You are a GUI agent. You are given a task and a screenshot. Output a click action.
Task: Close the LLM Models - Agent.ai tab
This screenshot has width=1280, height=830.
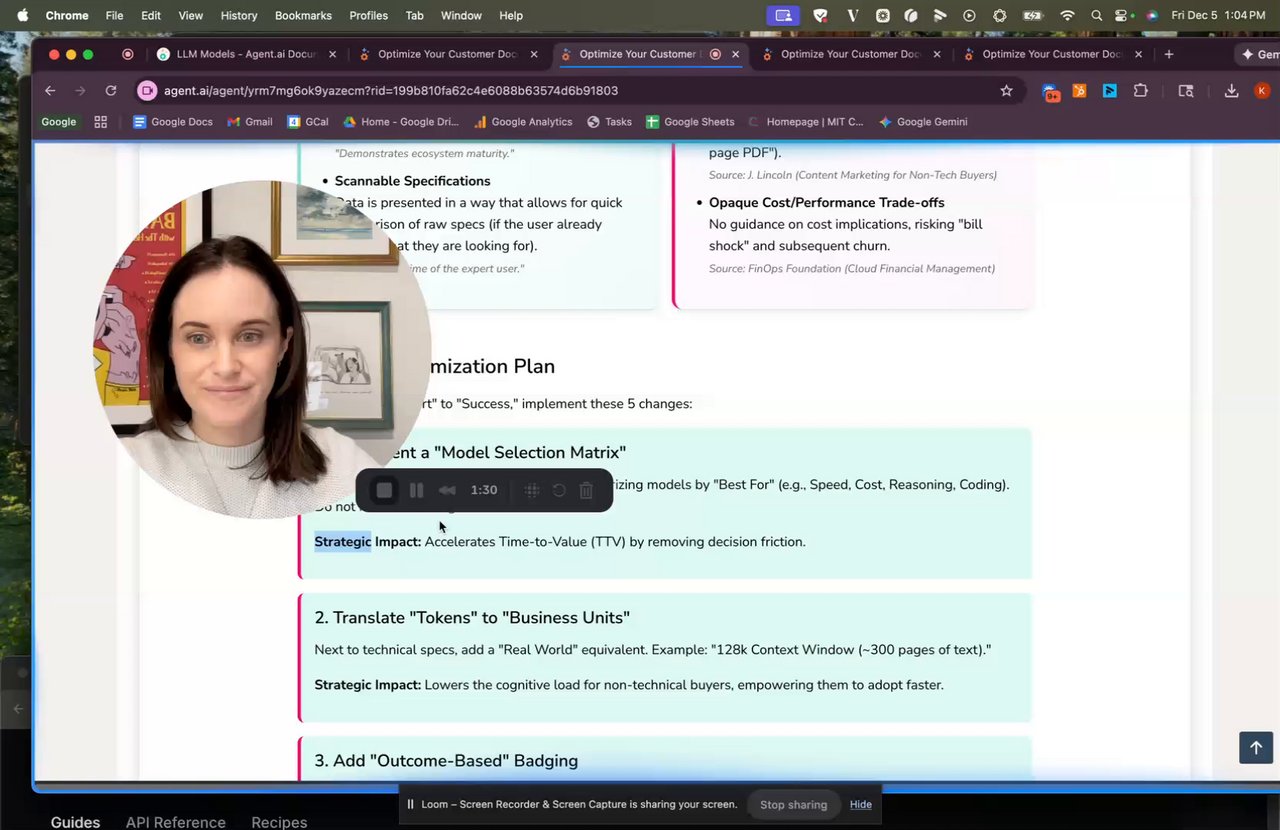coord(332,54)
